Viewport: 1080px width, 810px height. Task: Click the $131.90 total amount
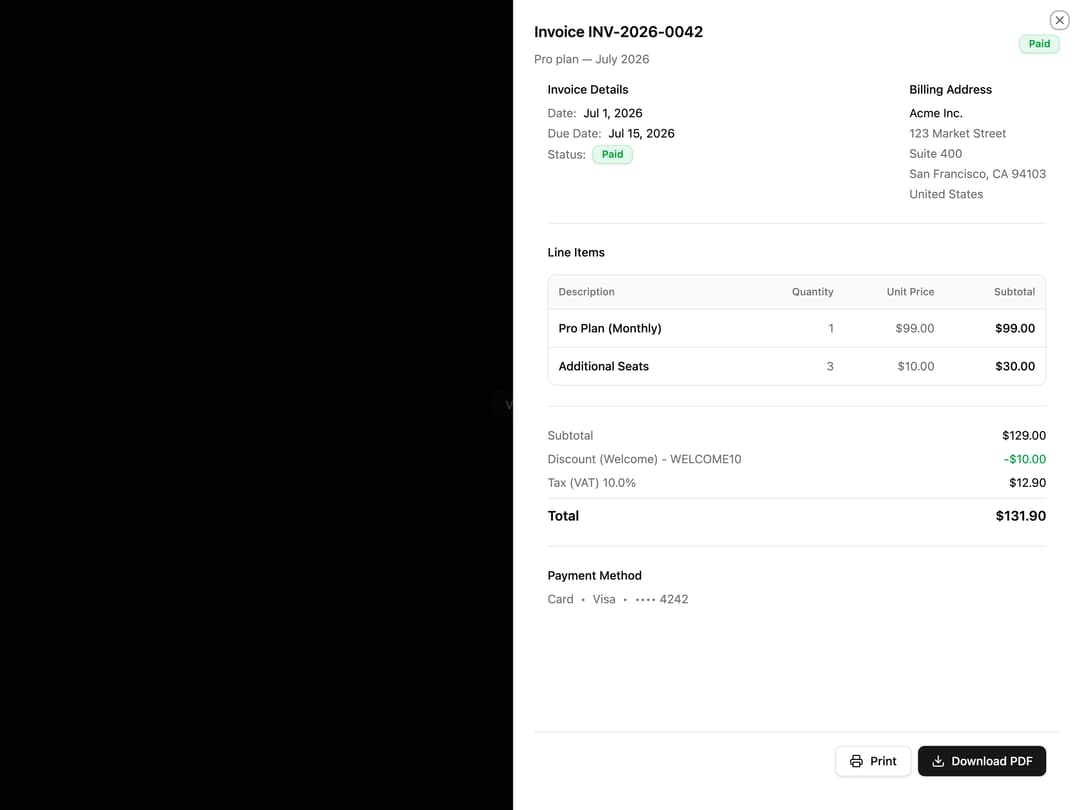point(1020,516)
